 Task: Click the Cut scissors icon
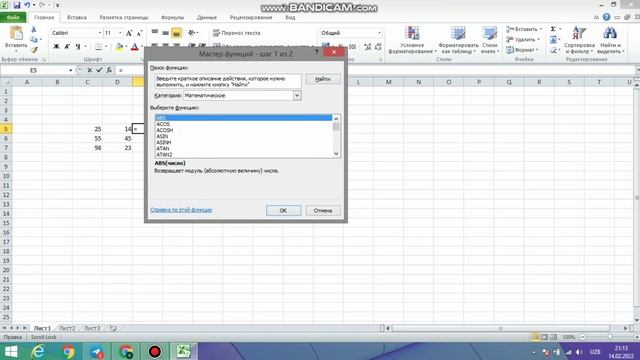pyautogui.click(x=34, y=29)
